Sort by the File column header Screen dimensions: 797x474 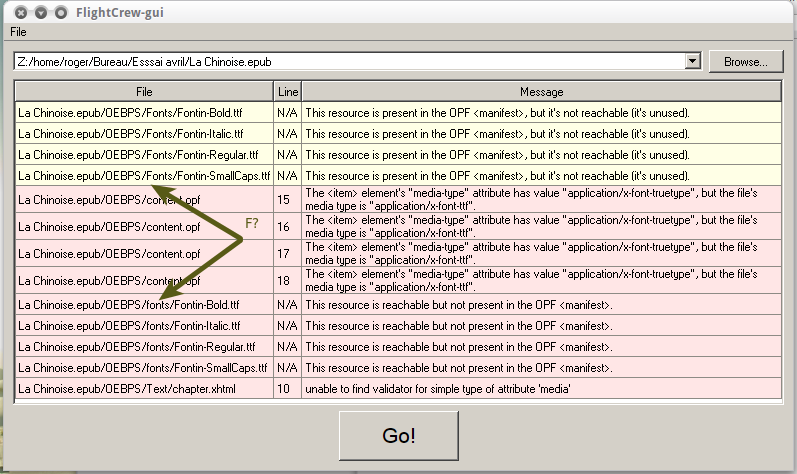(144, 92)
